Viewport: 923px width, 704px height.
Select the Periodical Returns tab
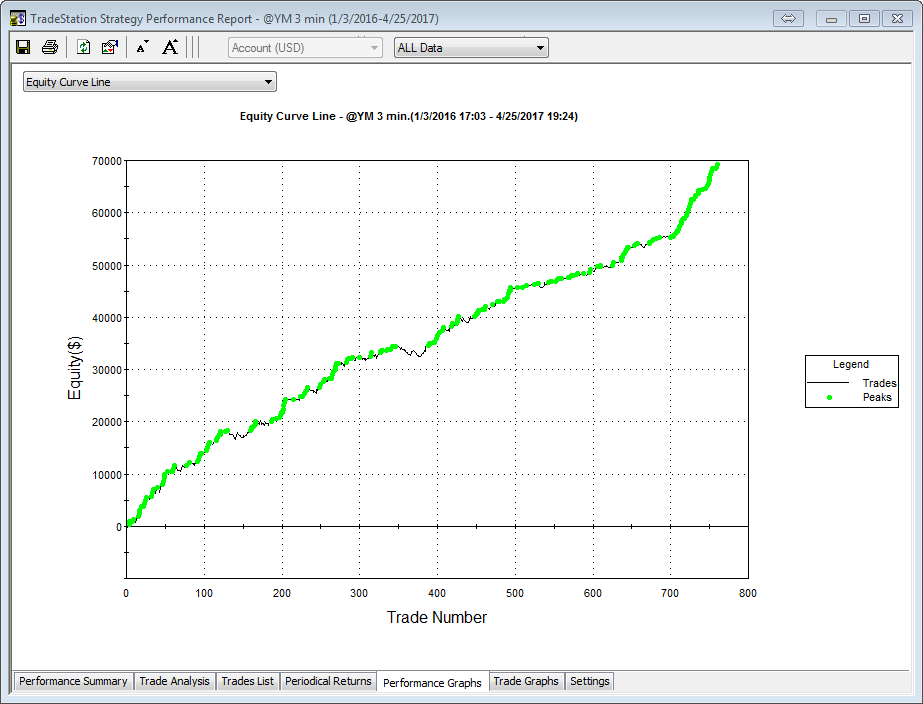pos(328,681)
